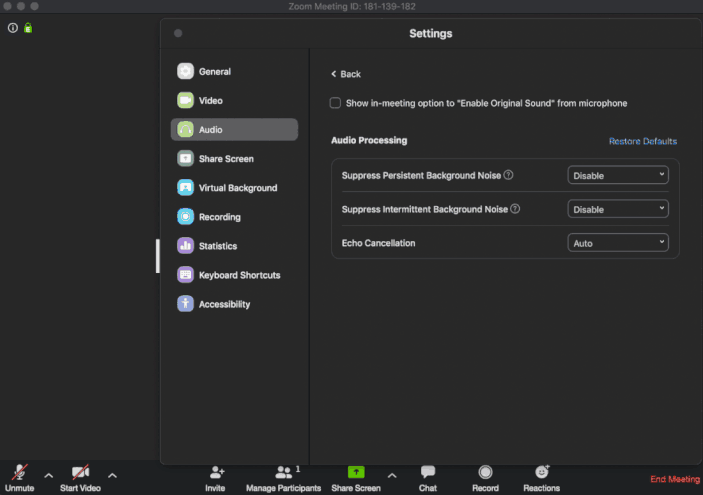This screenshot has width=703, height=495.
Task: Click the green encryption lock icon
Action: tap(28, 28)
